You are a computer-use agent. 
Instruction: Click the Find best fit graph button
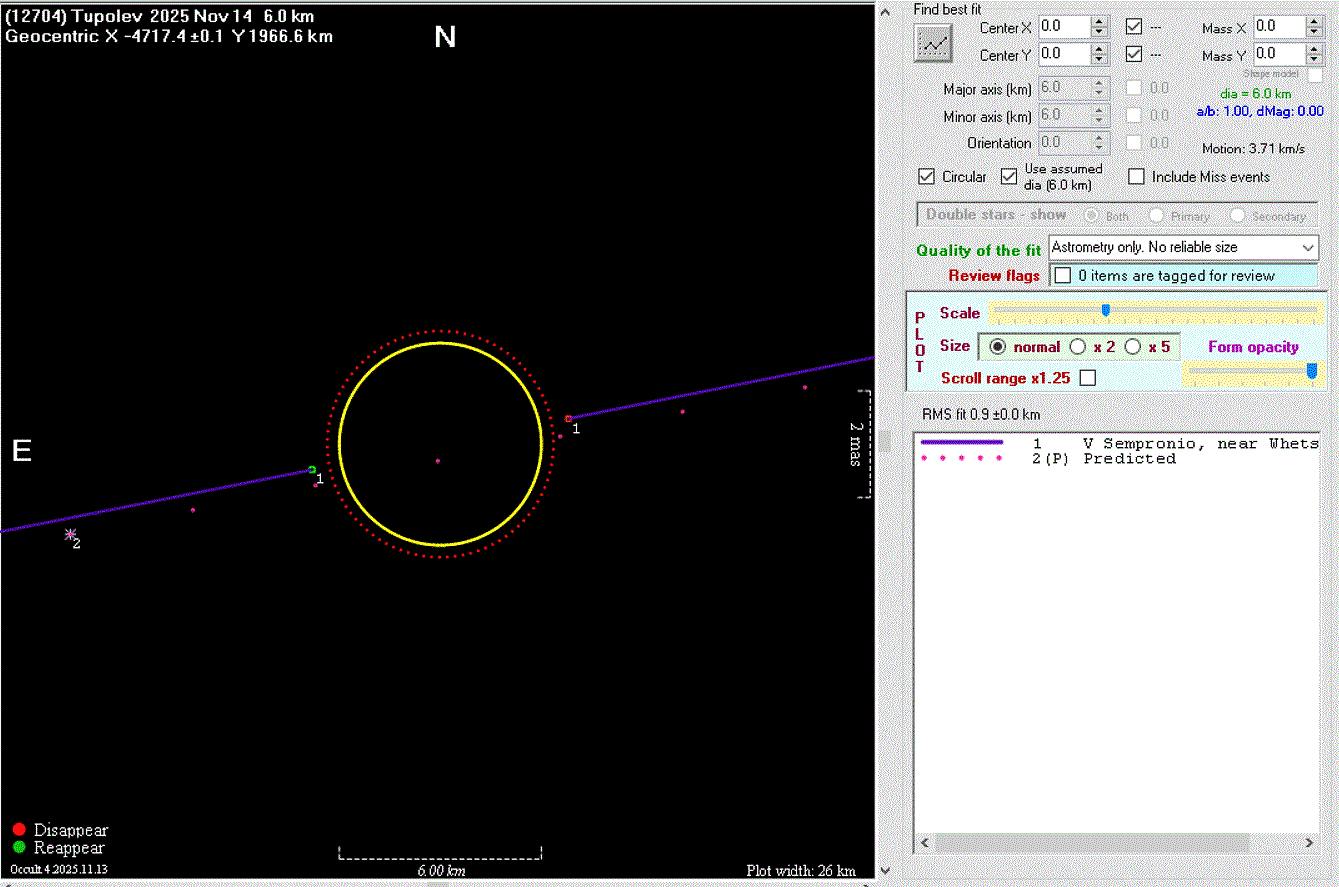[934, 43]
